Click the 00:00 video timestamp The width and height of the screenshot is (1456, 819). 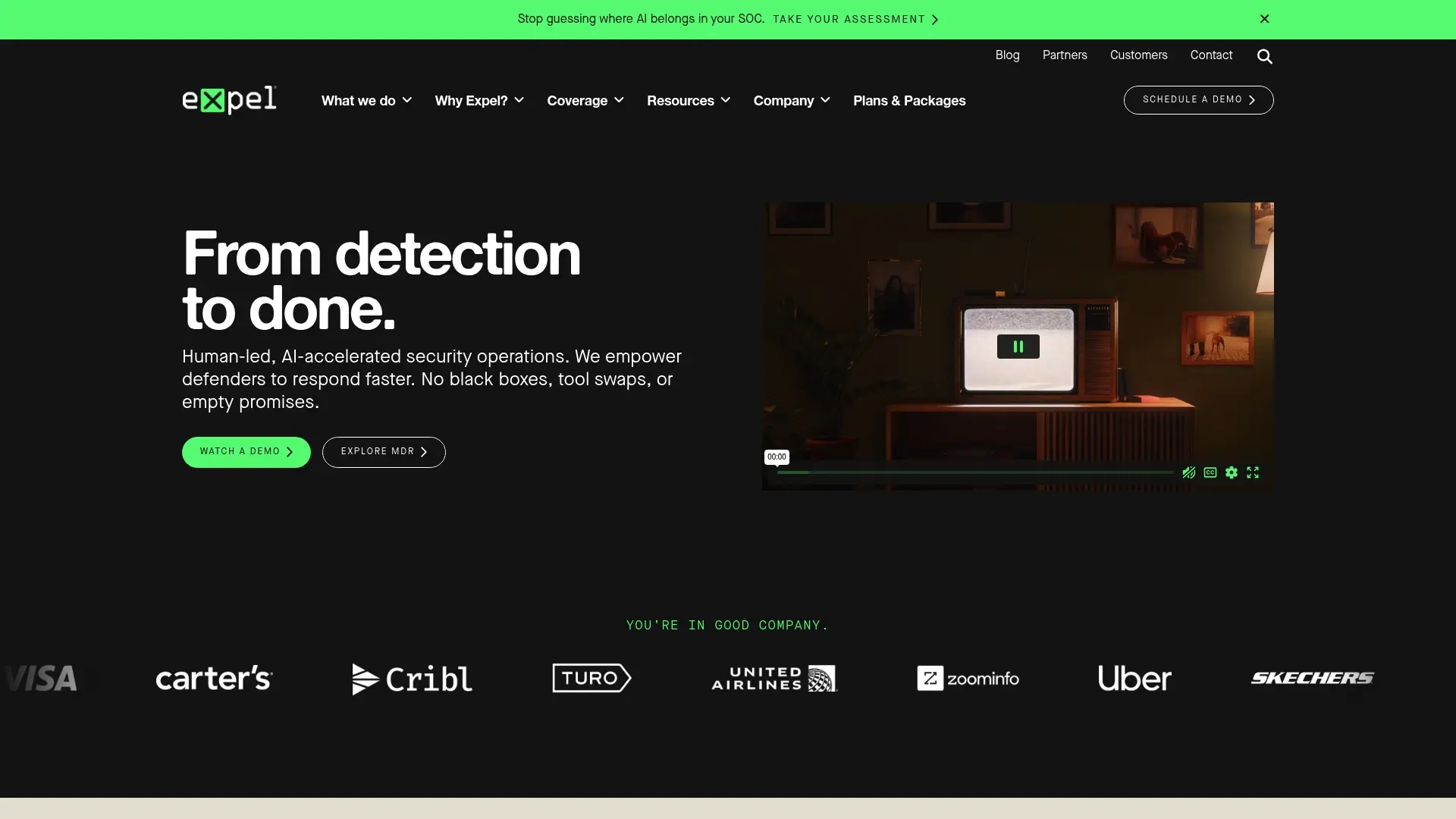pos(777,457)
